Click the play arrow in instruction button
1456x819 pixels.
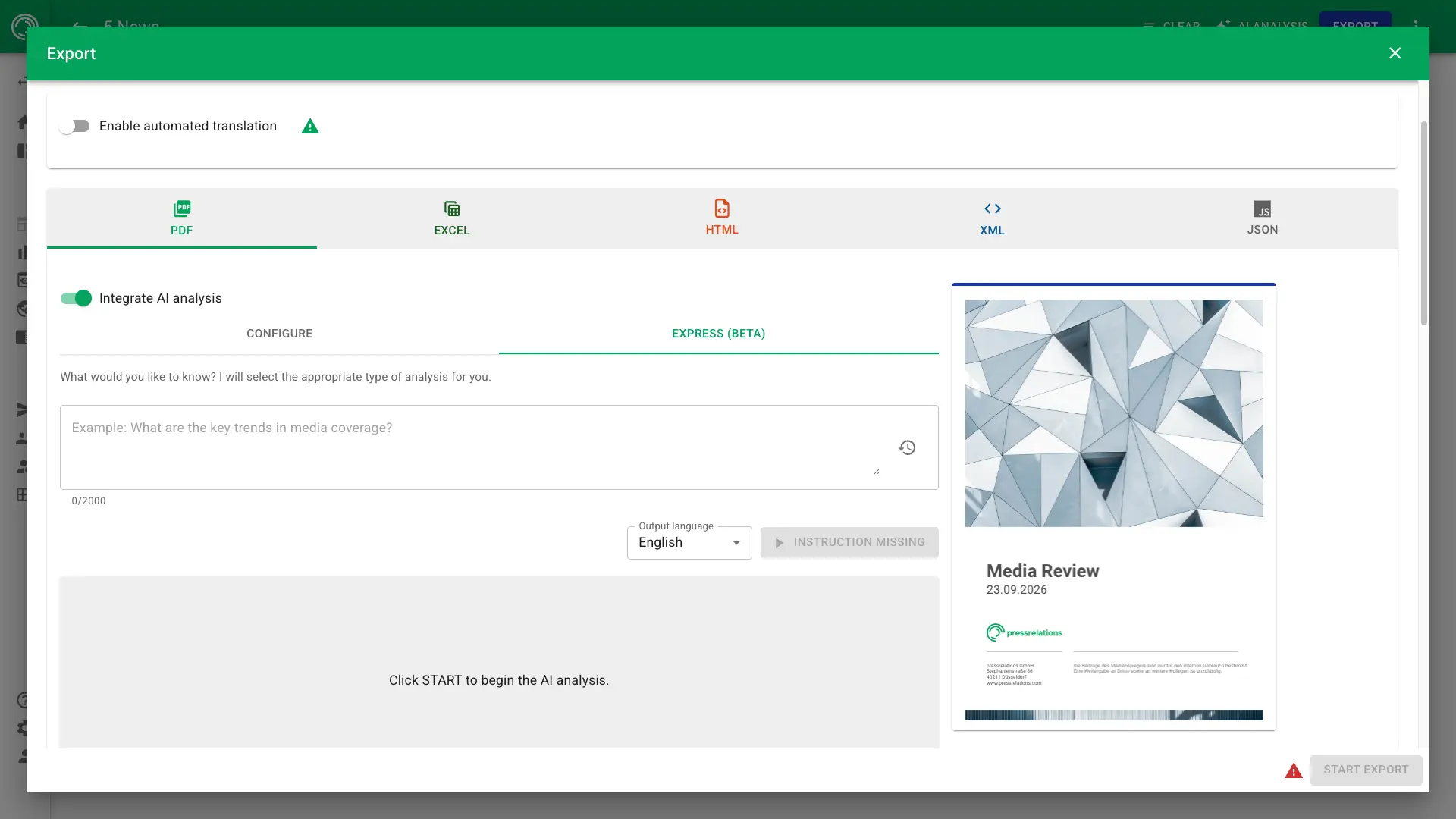(779, 543)
